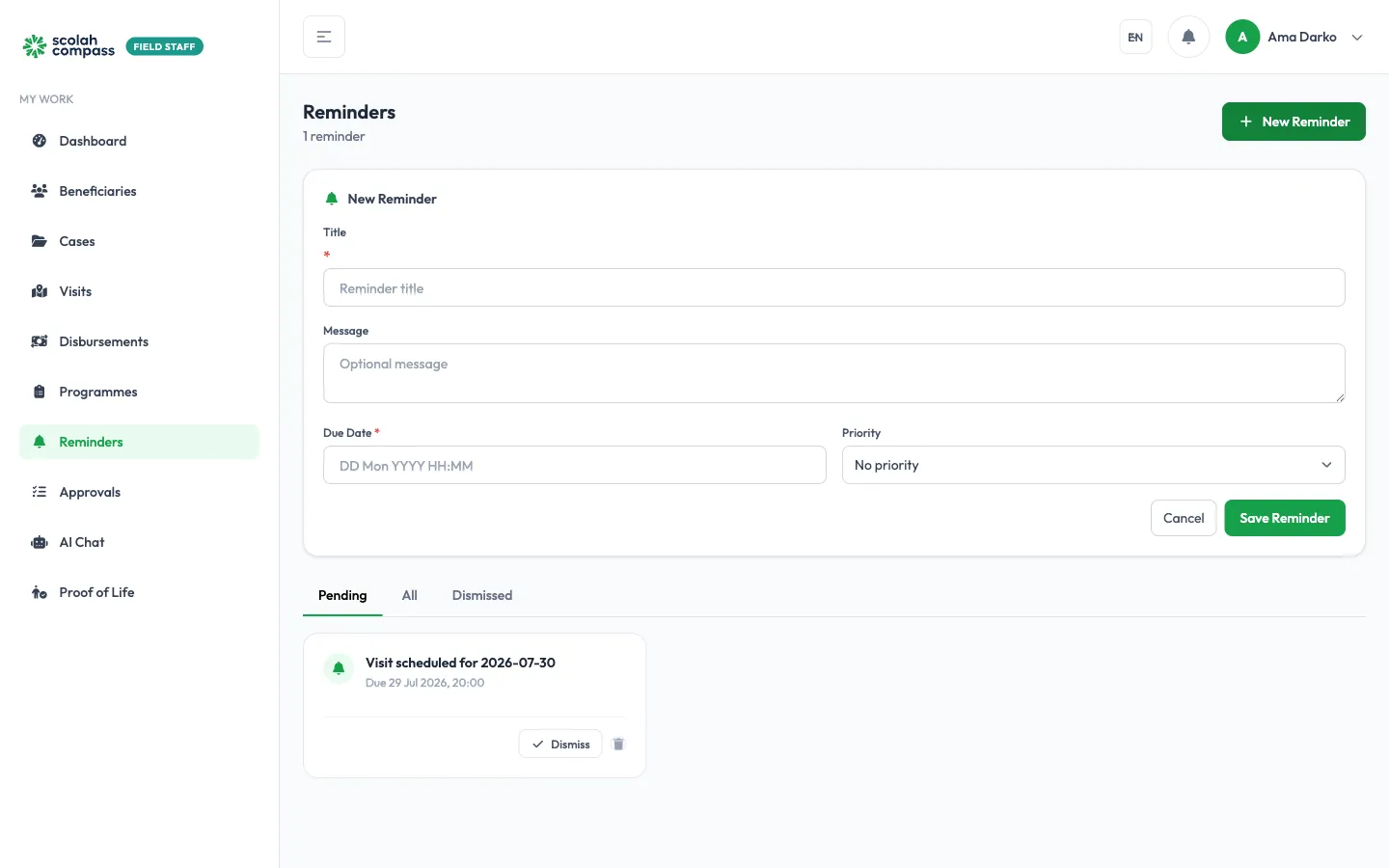Select 'Visit scheduled for 2026-07-30' title
The height and width of the screenshot is (868, 1389).
tap(460, 663)
